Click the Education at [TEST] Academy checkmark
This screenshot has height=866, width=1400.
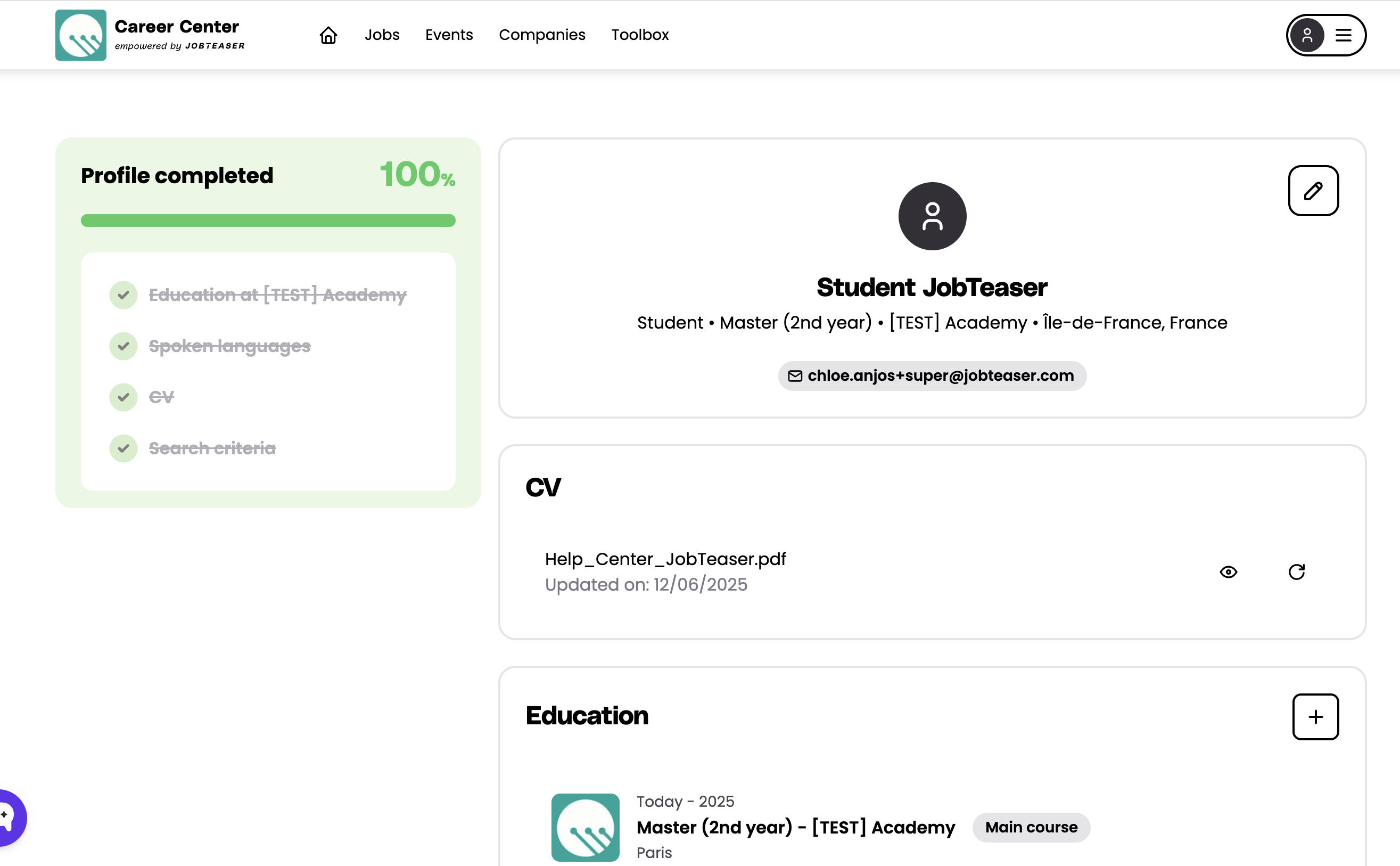[x=123, y=295]
